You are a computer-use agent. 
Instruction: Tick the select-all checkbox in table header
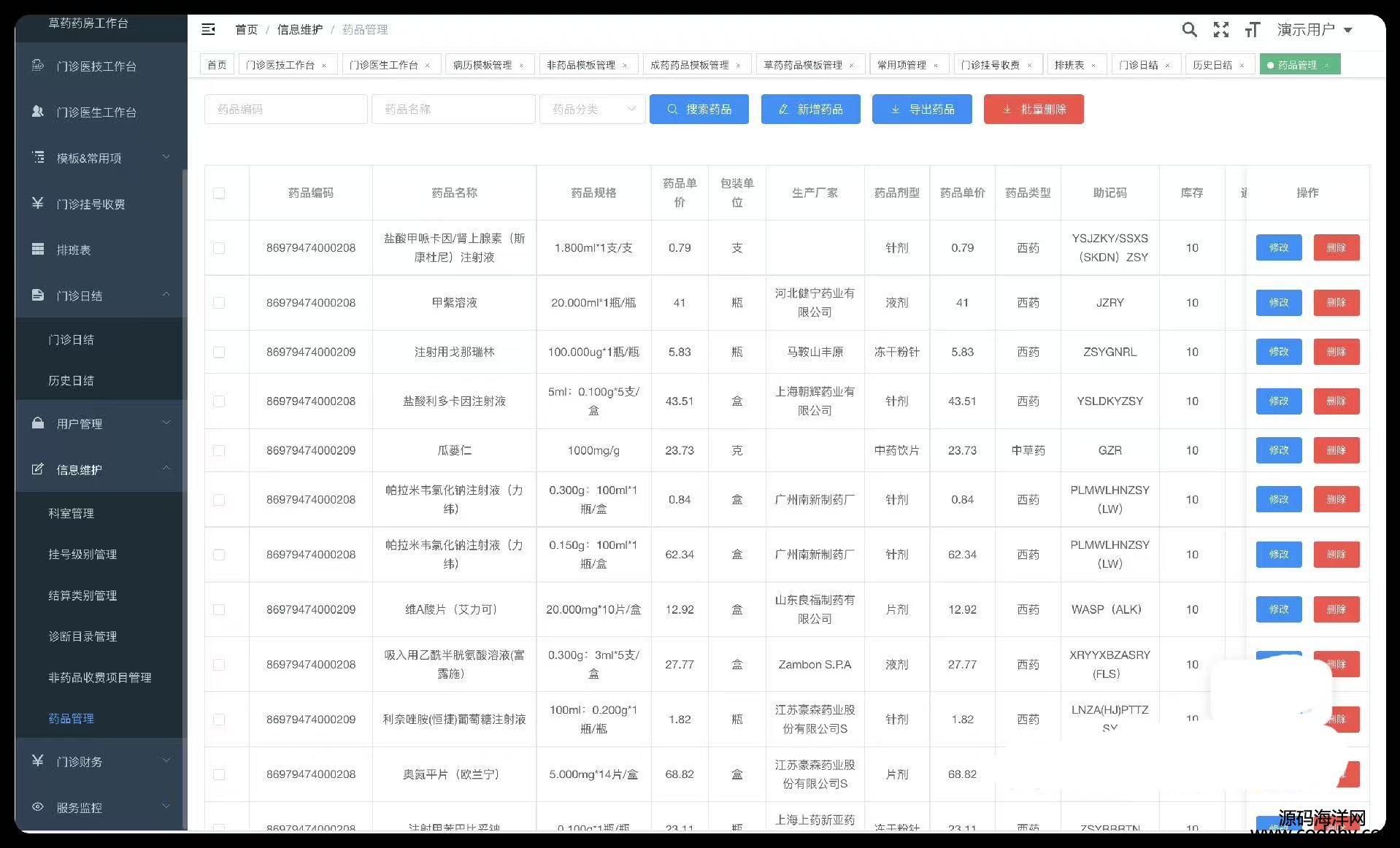[x=219, y=193]
